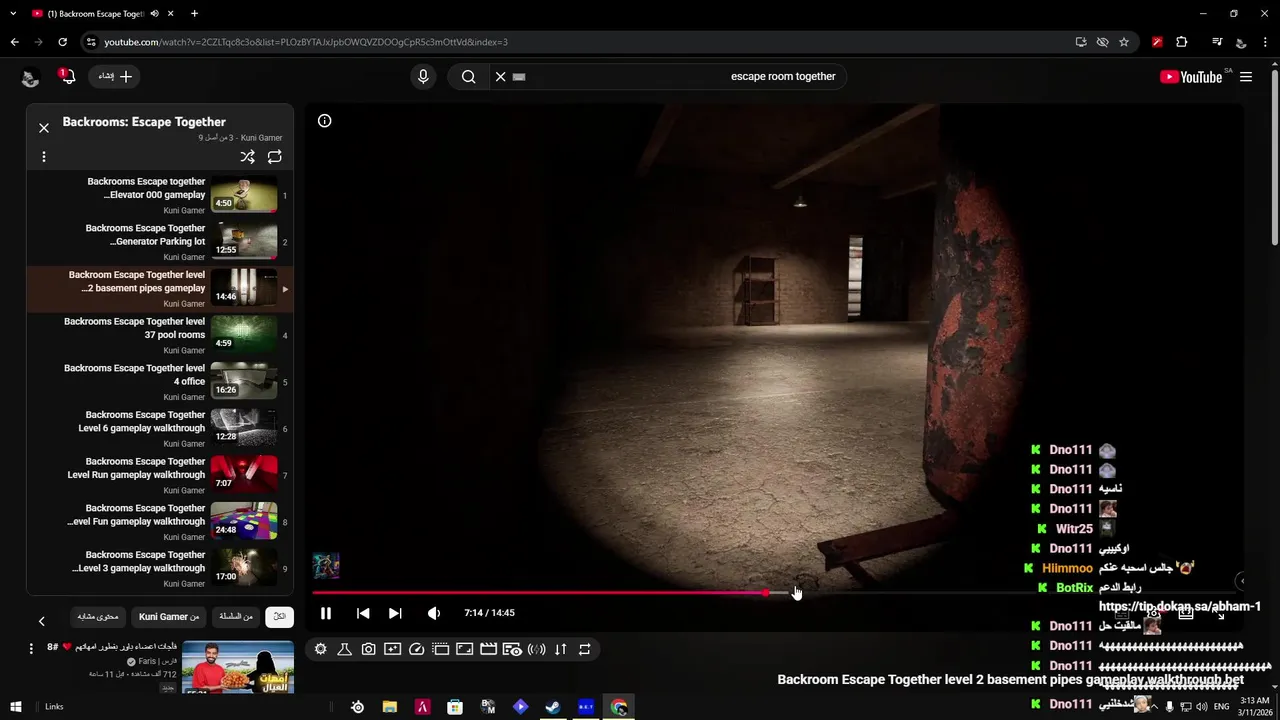Open the YouTube guide hamburger menu
Screen dimensions: 1280x720
point(1246,77)
